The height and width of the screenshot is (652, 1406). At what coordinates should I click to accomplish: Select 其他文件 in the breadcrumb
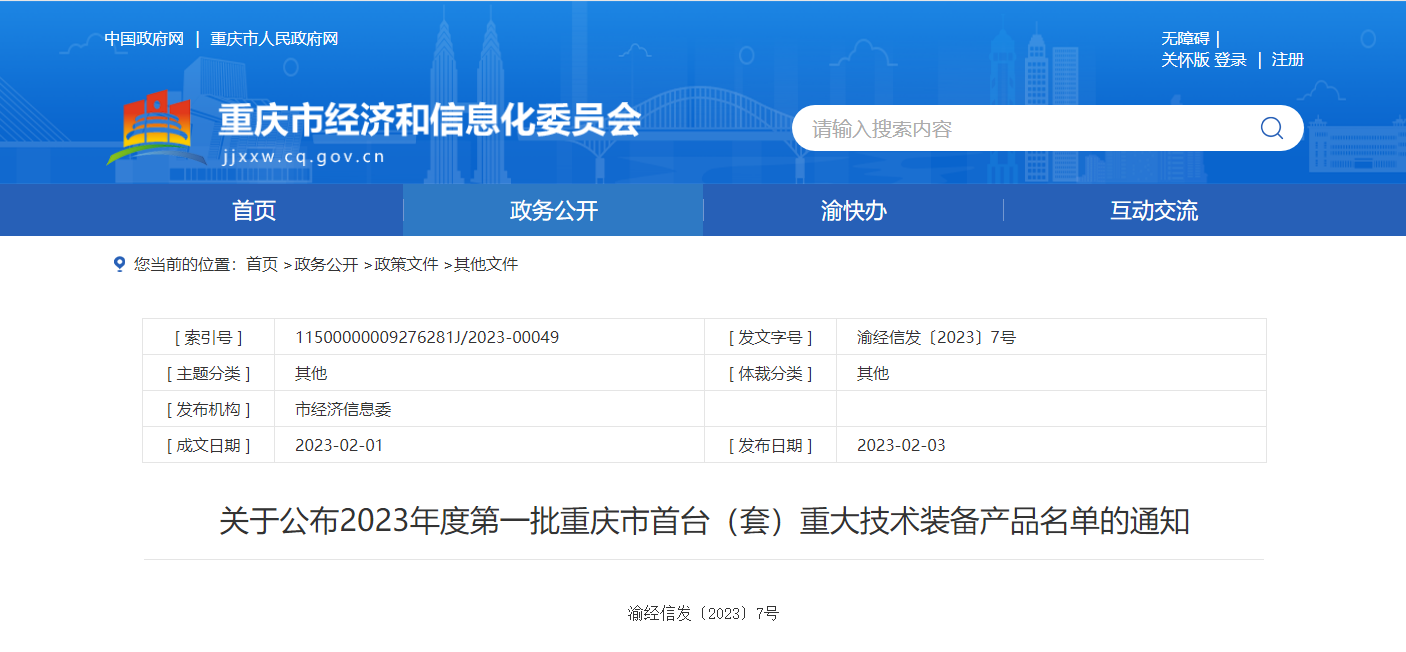(486, 264)
